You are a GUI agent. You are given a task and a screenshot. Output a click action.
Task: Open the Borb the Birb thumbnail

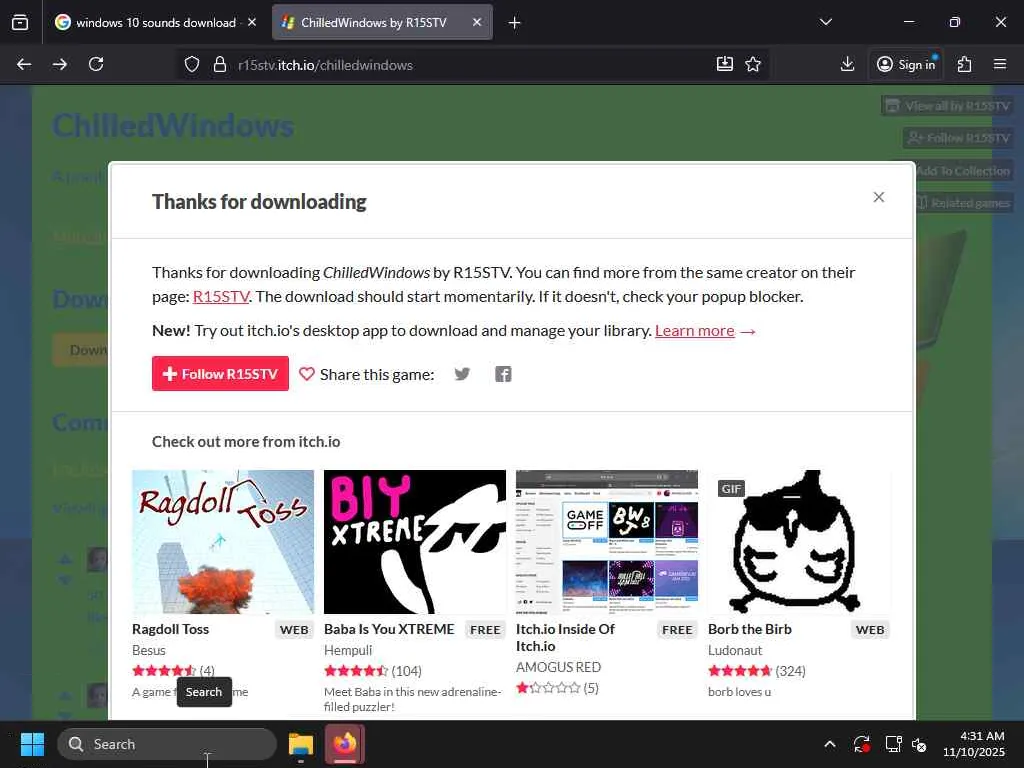click(799, 541)
